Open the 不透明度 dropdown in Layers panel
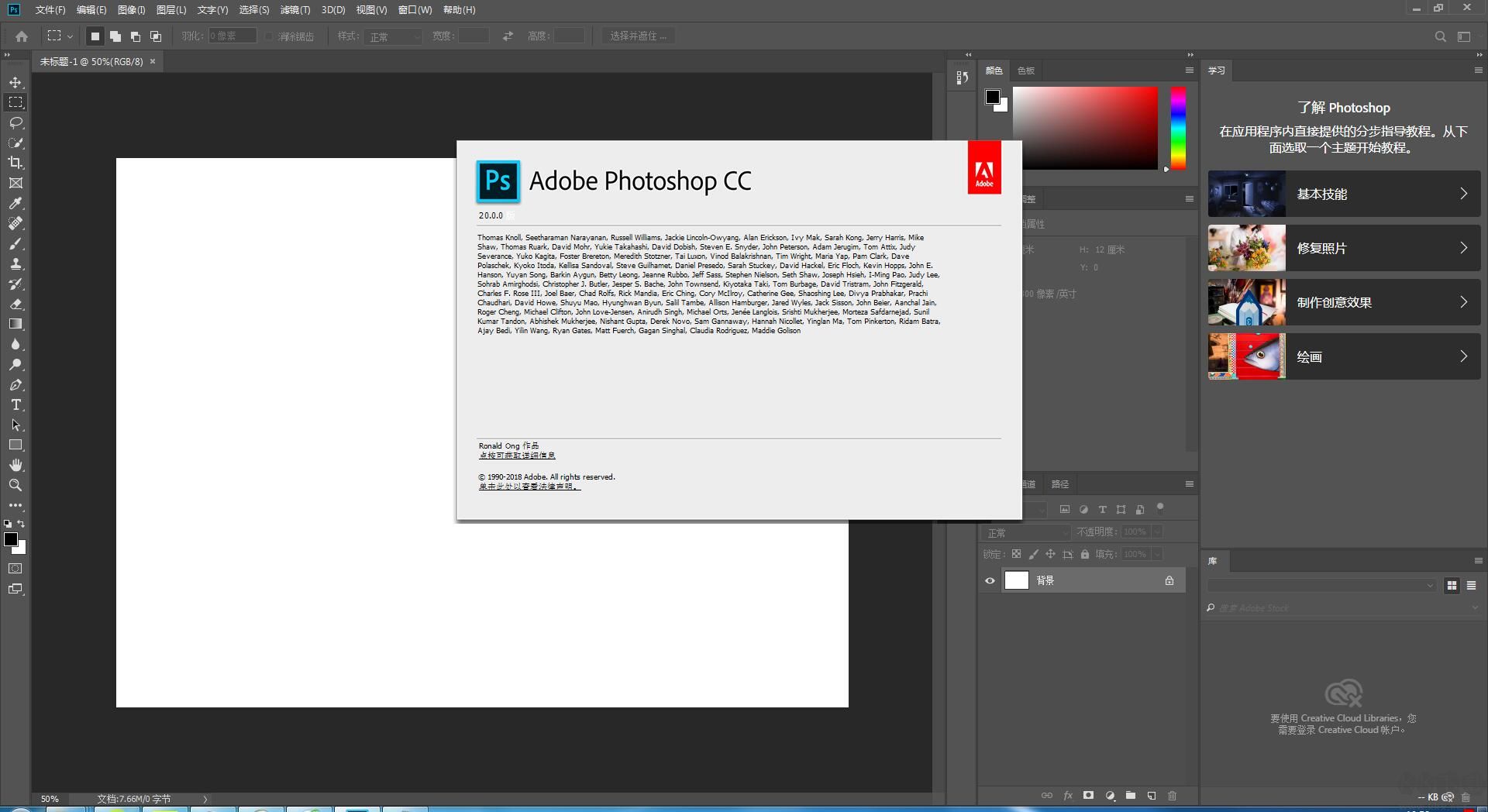The width and height of the screenshot is (1488, 812). [x=1156, y=532]
